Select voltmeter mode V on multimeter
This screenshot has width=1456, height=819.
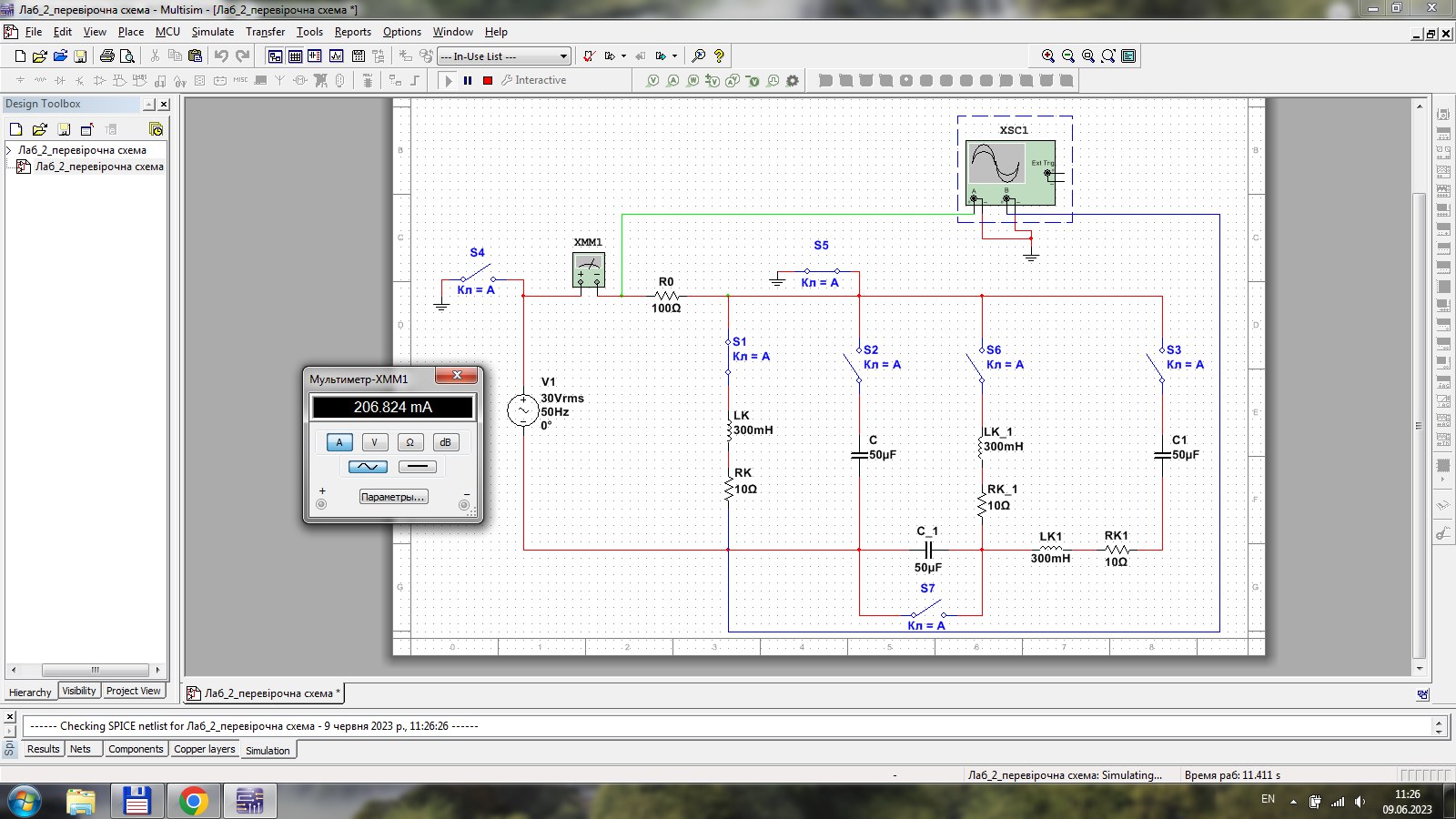[374, 442]
